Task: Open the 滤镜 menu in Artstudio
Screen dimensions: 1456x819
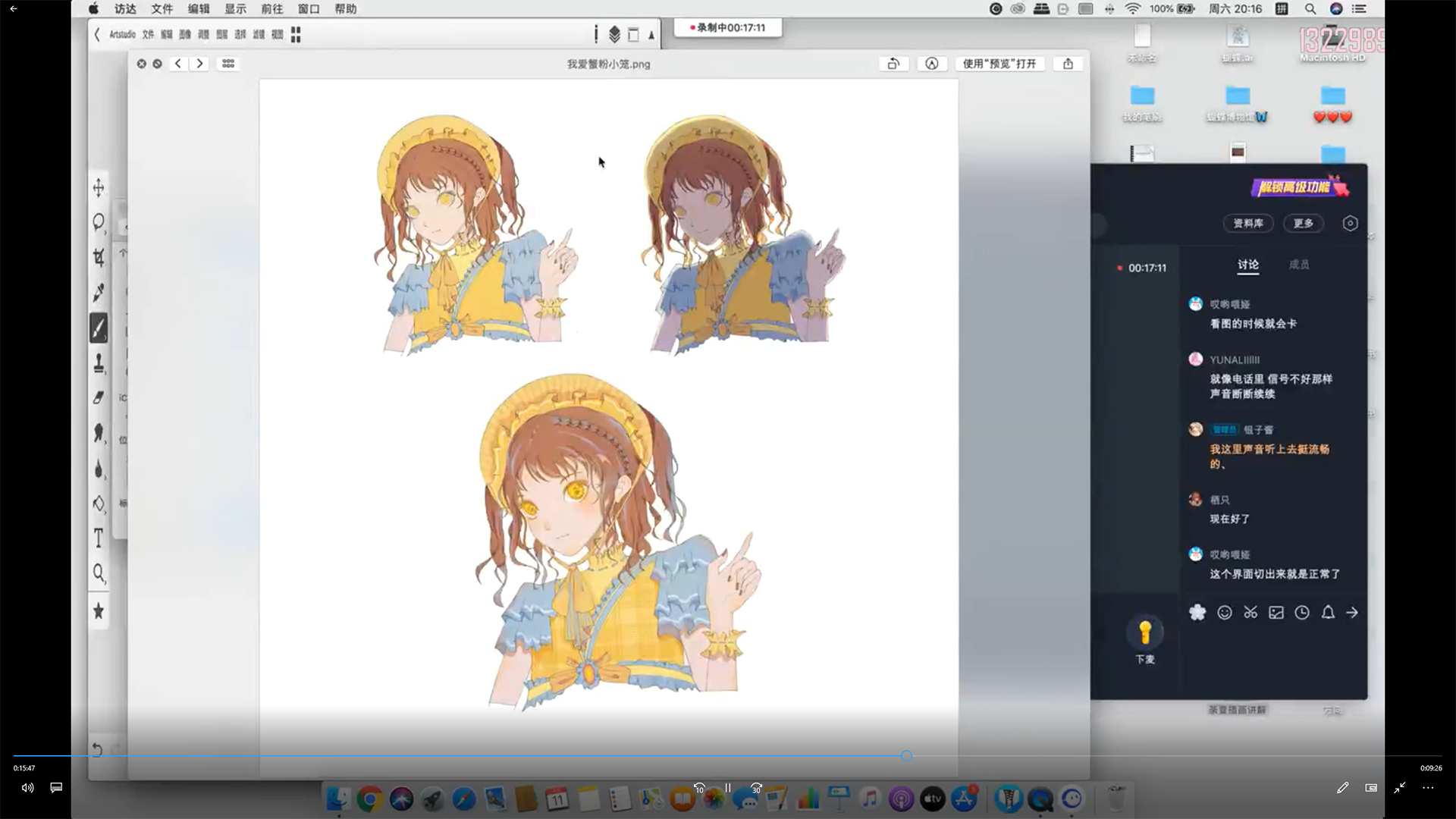Action: pyautogui.click(x=259, y=35)
